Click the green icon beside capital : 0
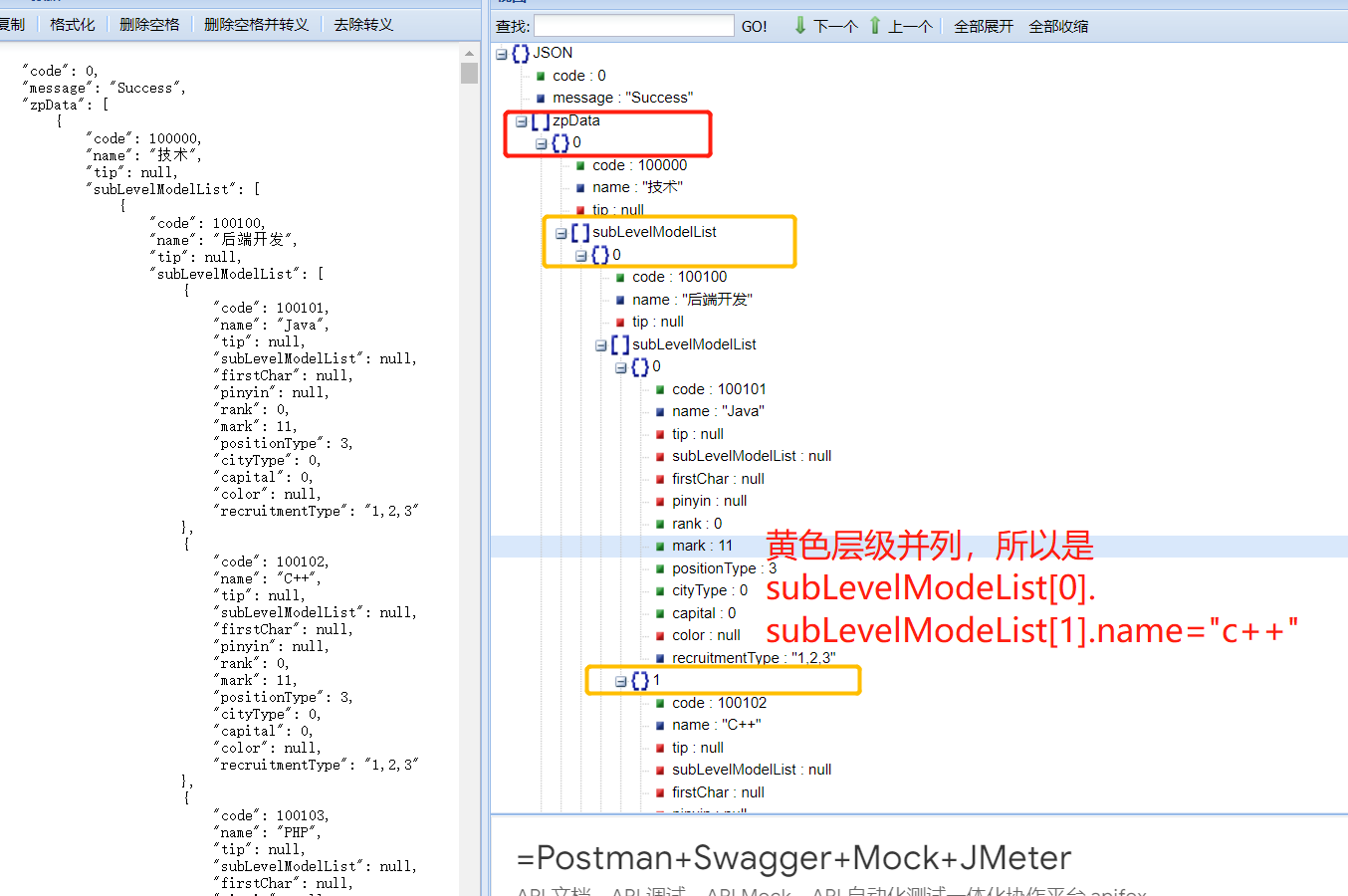This screenshot has height=896, width=1348. click(660, 614)
